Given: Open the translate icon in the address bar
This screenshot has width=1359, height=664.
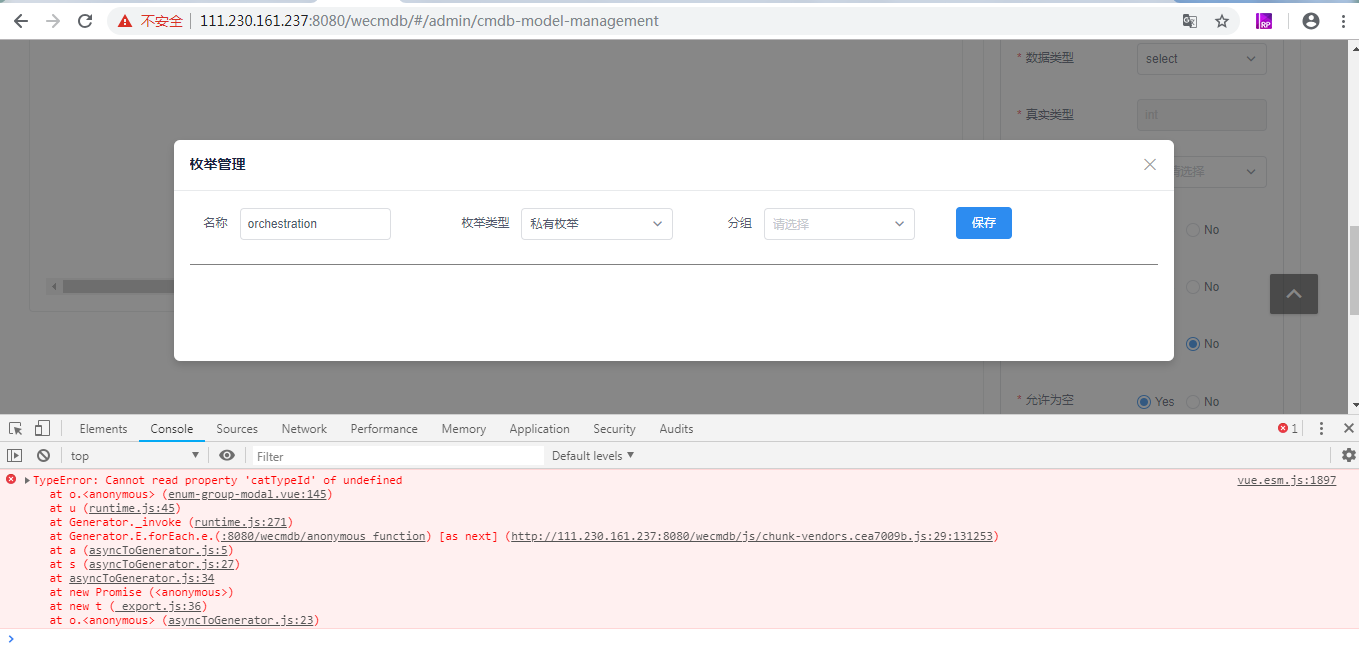Looking at the screenshot, I should click(x=1189, y=20).
